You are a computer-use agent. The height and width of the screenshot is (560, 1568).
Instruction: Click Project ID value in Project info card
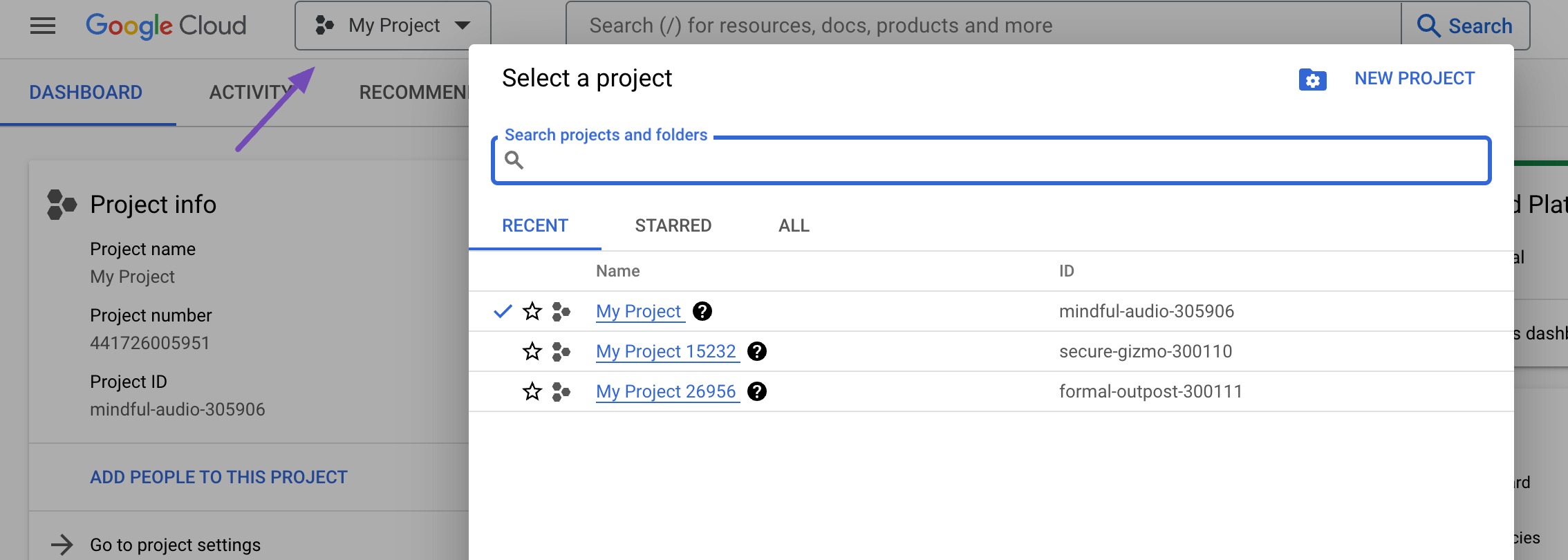pos(178,409)
